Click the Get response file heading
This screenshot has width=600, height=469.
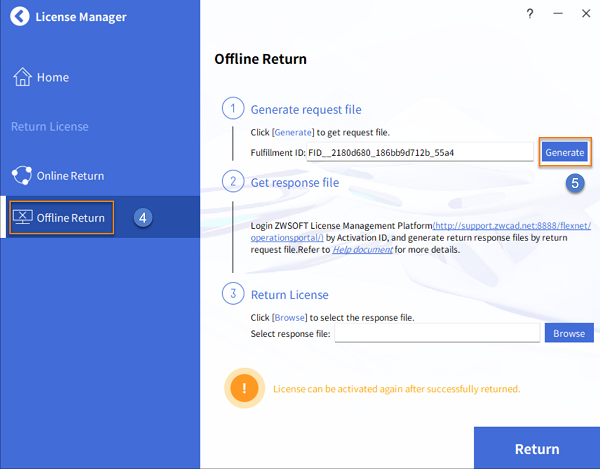pyautogui.click(x=295, y=183)
